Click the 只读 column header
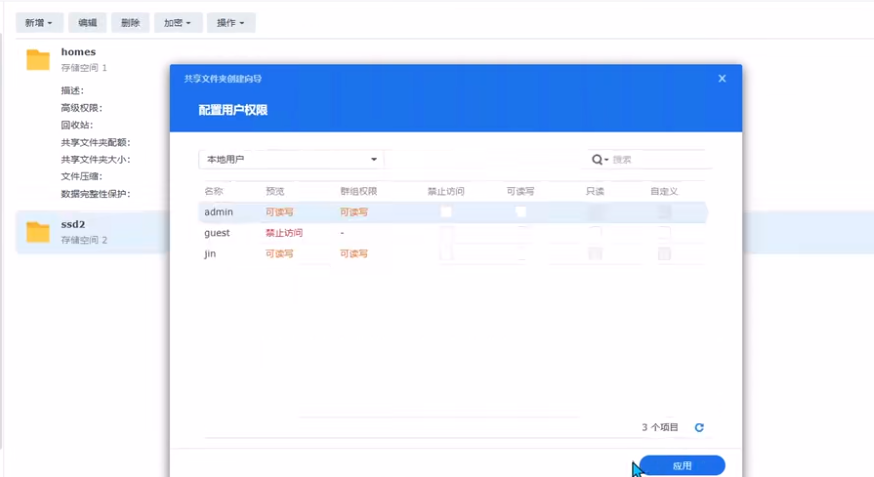This screenshot has width=874, height=477. tap(595, 191)
